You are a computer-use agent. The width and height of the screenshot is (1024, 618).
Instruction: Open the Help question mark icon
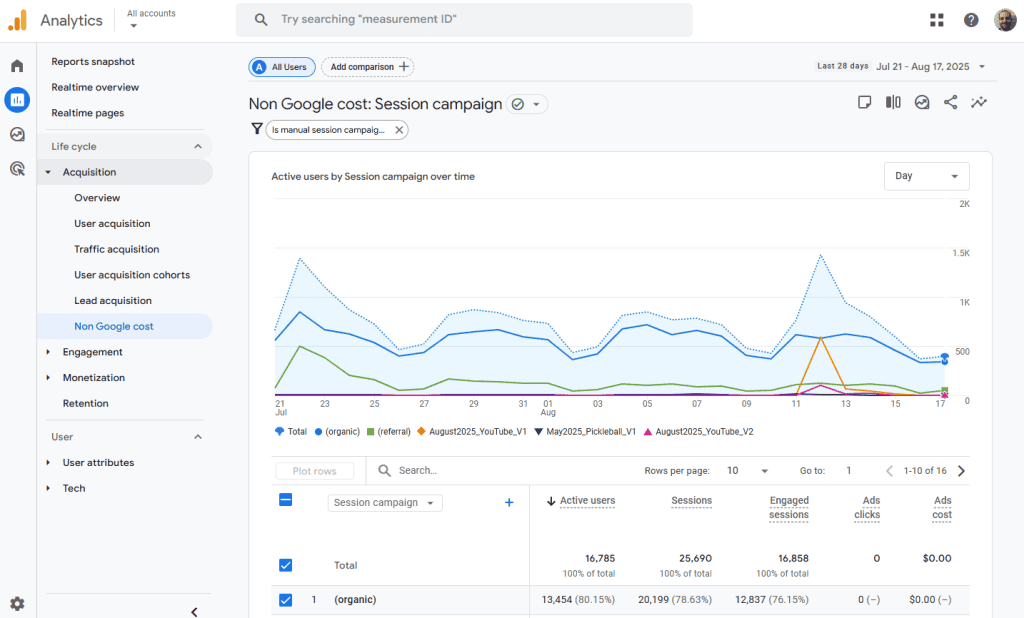tap(971, 20)
